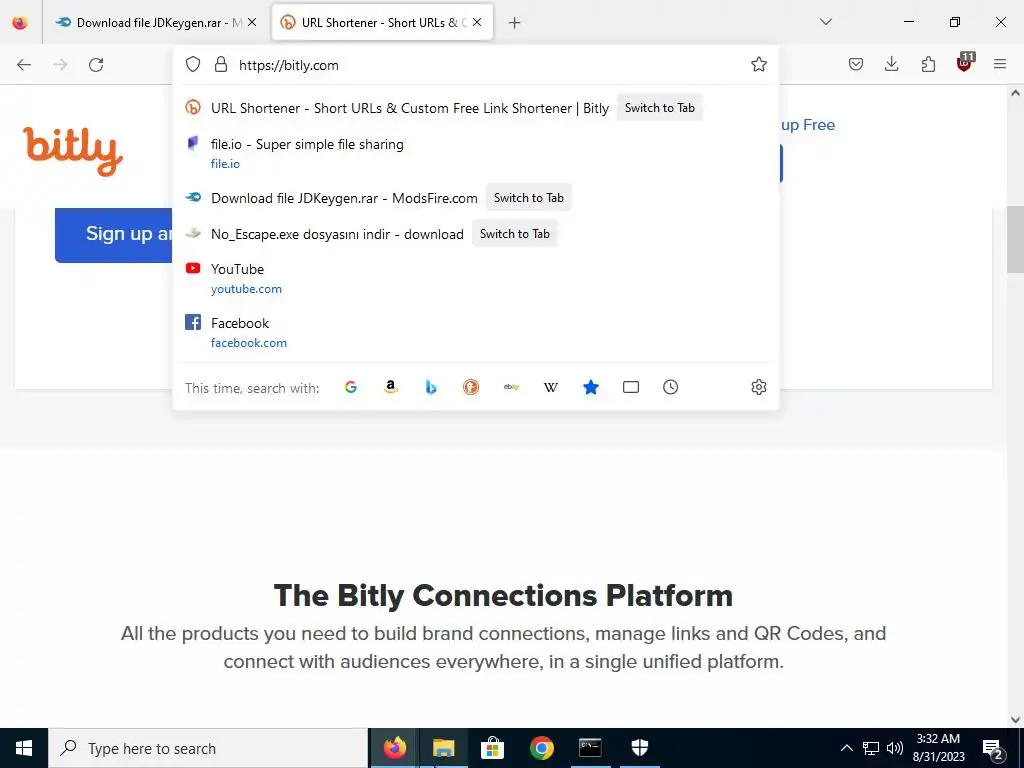Show hidden system tray icons
The image size is (1024, 768).
click(x=846, y=748)
